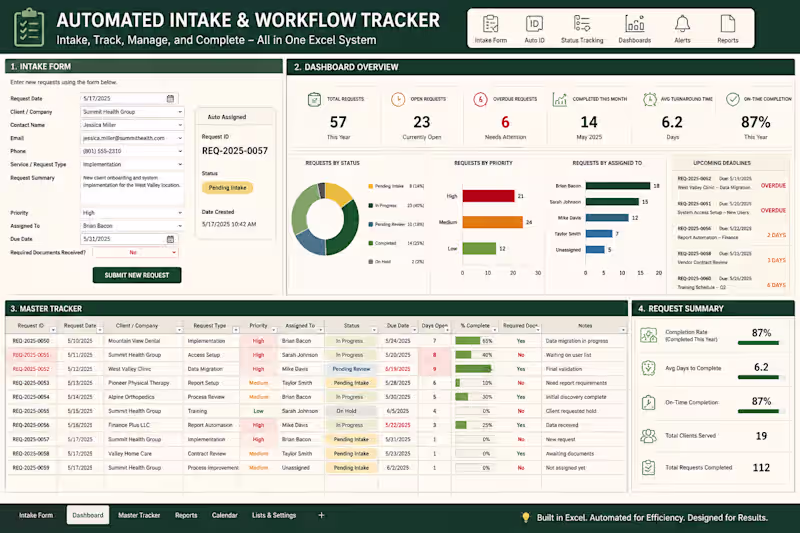Click the On-Time Completion summary icon
Screen dimensions: 800x533
click(x=648, y=402)
